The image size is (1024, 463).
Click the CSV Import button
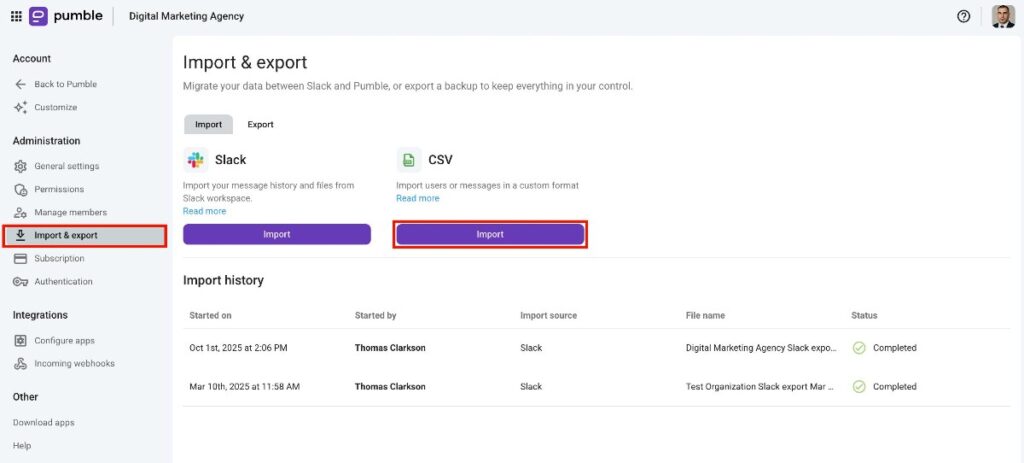point(490,234)
